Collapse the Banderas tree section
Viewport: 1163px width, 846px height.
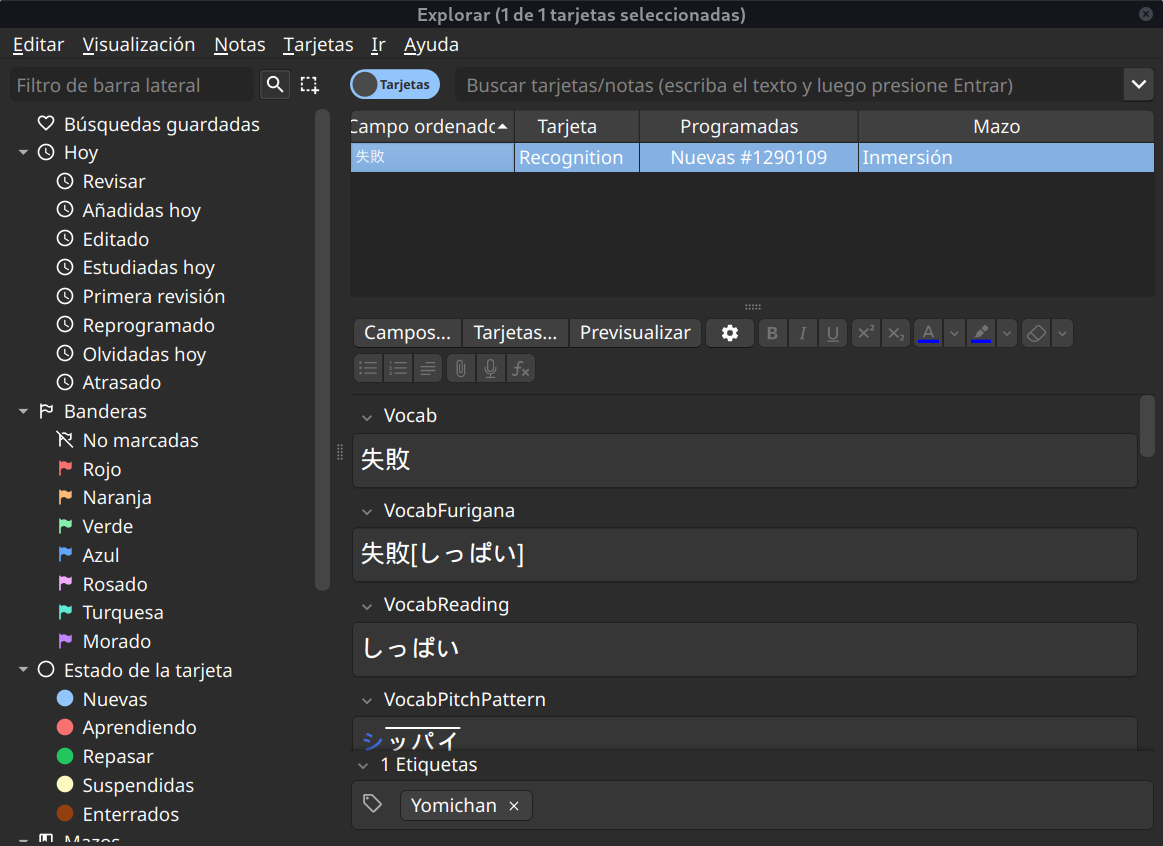(23, 412)
